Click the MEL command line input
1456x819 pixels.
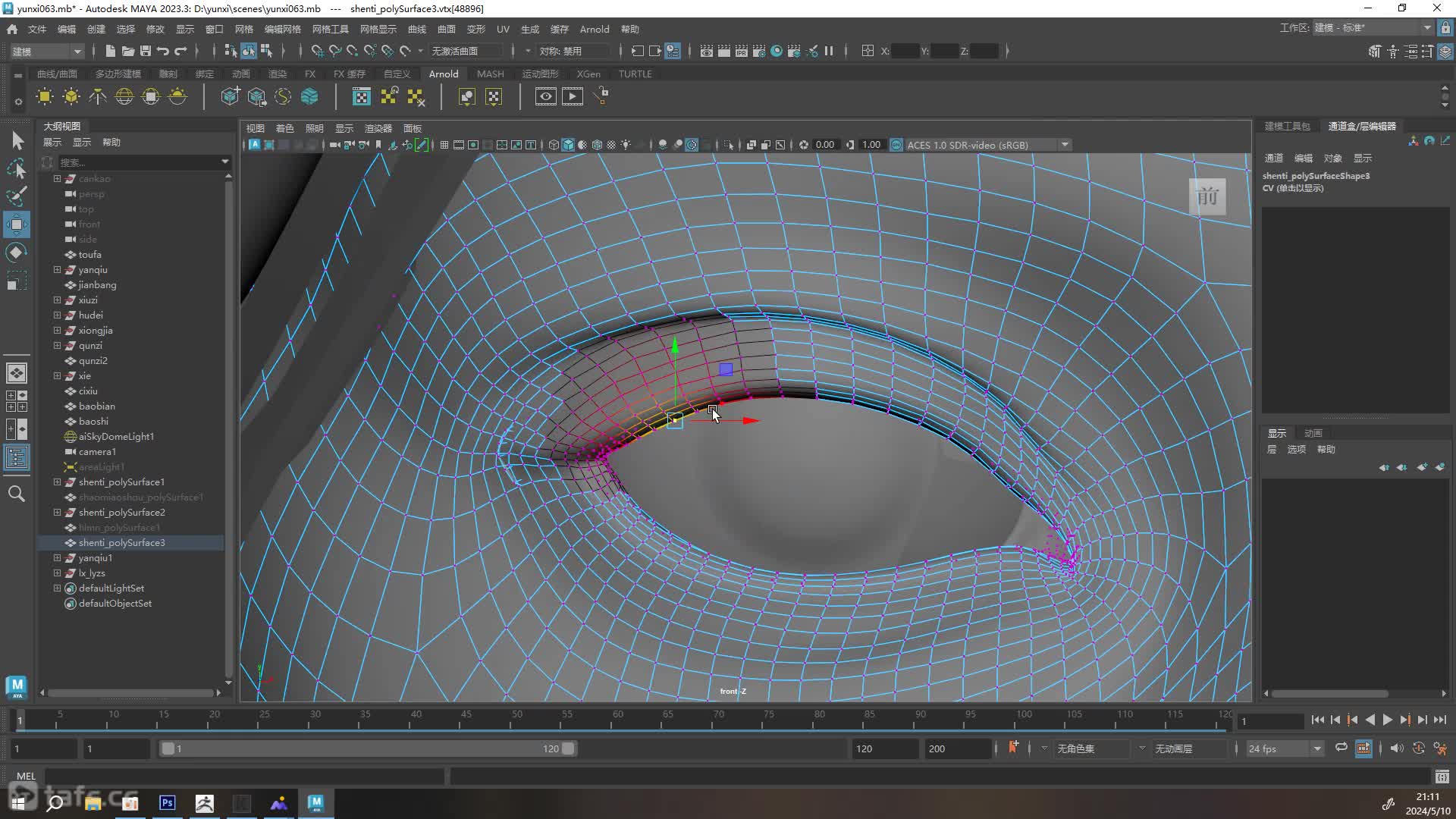(244, 777)
